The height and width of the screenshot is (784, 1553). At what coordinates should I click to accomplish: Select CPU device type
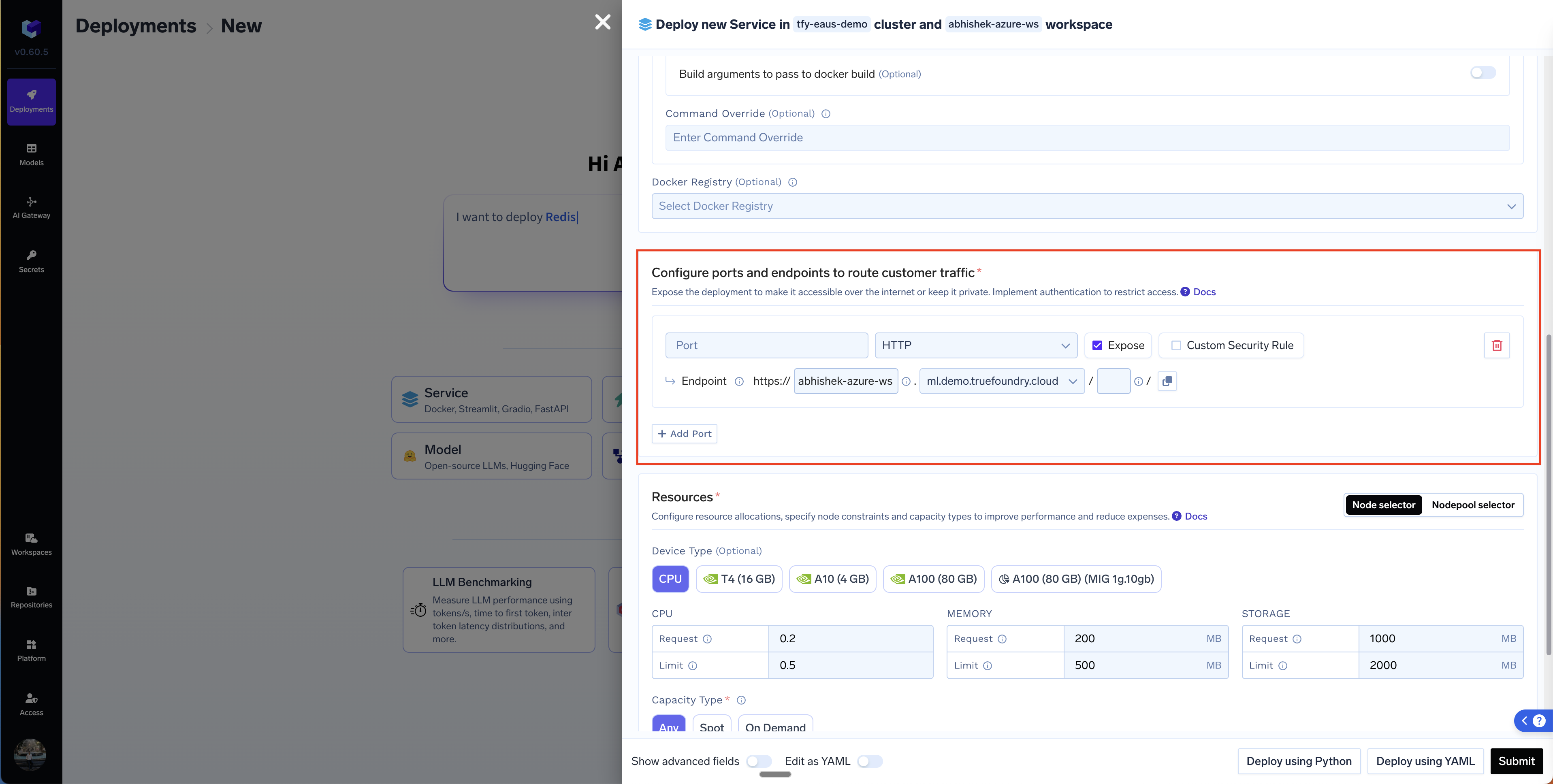point(670,579)
